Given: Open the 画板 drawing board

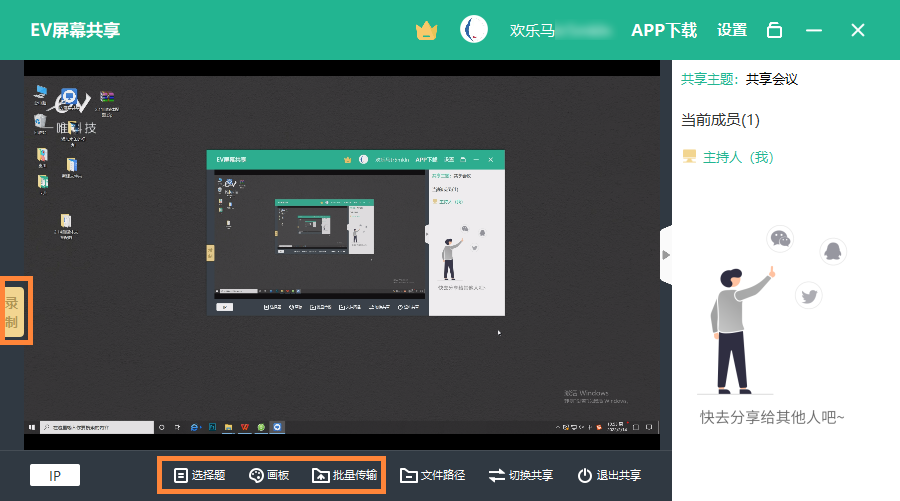Looking at the screenshot, I should click(268, 475).
